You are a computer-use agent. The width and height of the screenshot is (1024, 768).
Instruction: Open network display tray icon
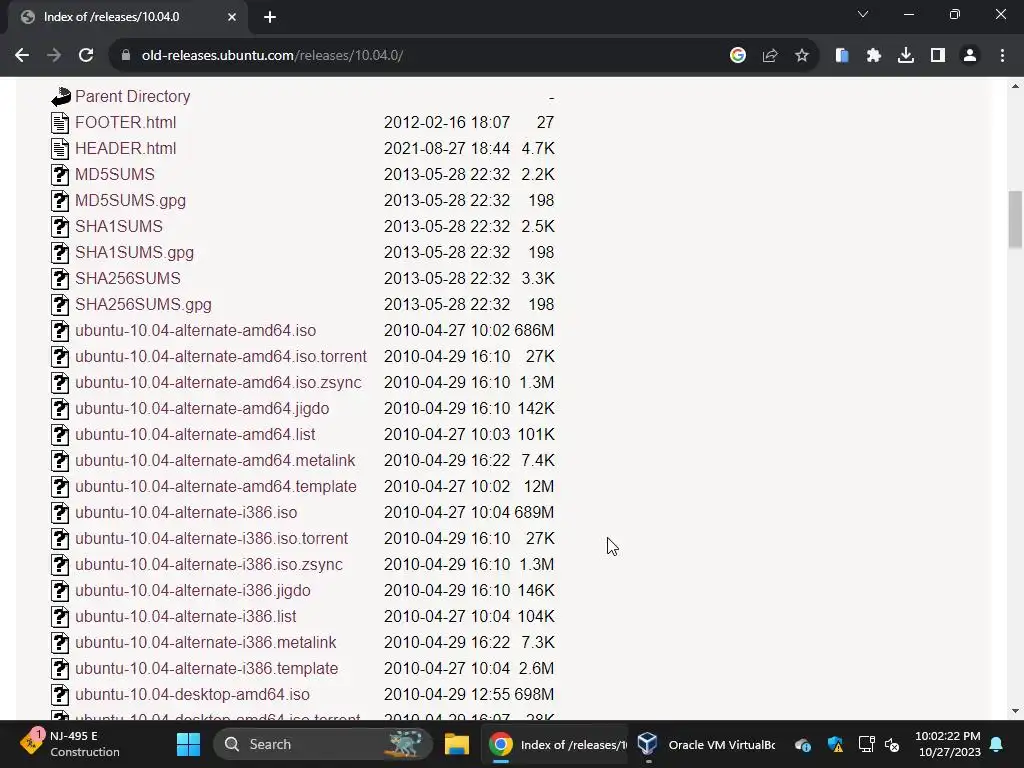[x=866, y=744]
